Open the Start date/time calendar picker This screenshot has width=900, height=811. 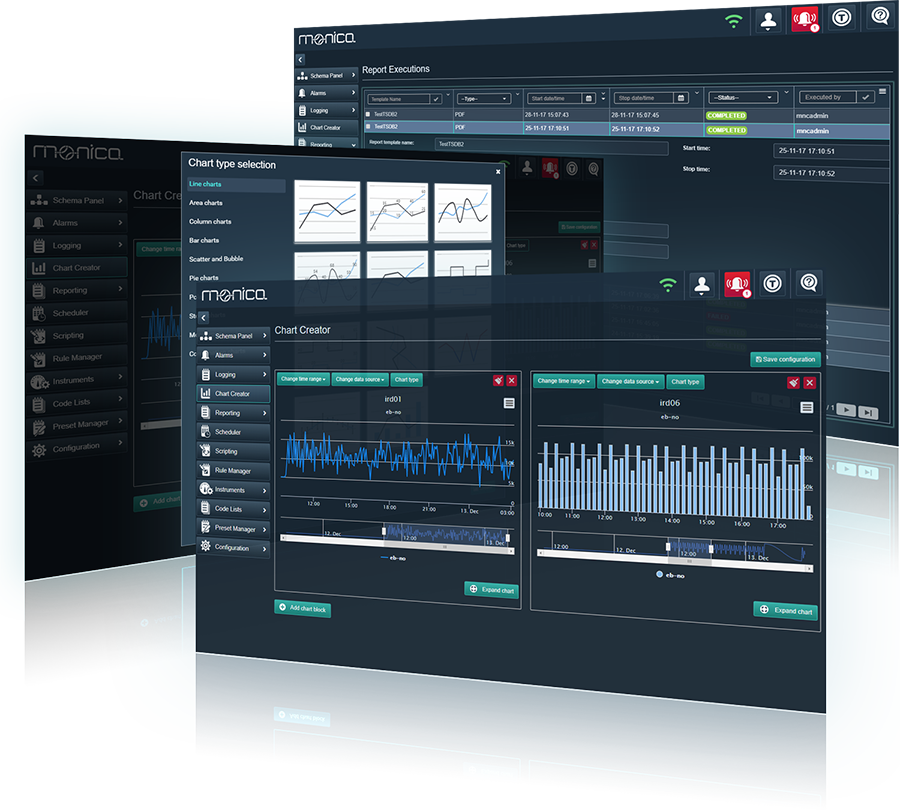(x=588, y=99)
